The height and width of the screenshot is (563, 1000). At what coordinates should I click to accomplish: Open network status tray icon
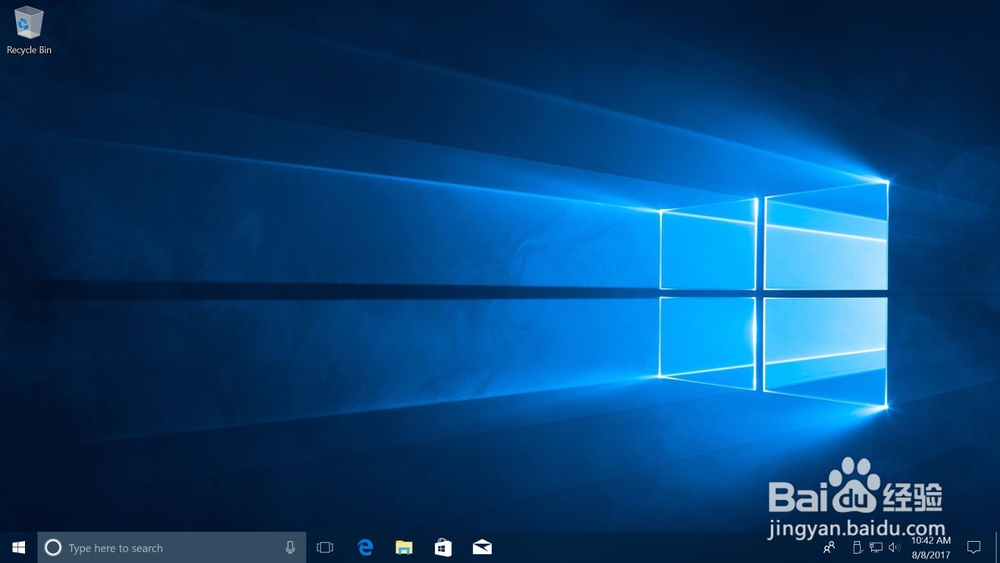(876, 547)
